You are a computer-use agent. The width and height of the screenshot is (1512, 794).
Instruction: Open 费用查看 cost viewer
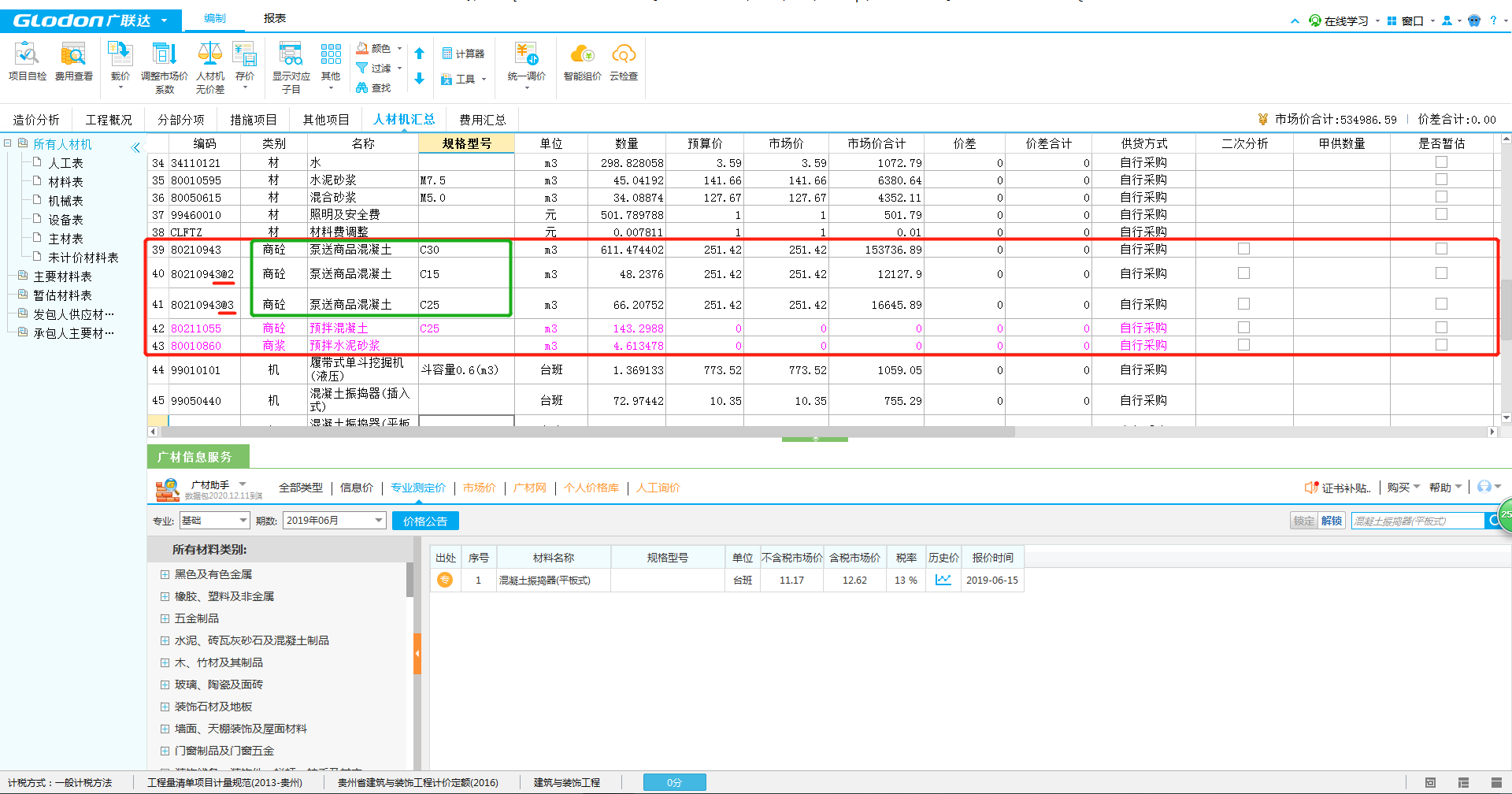click(73, 62)
